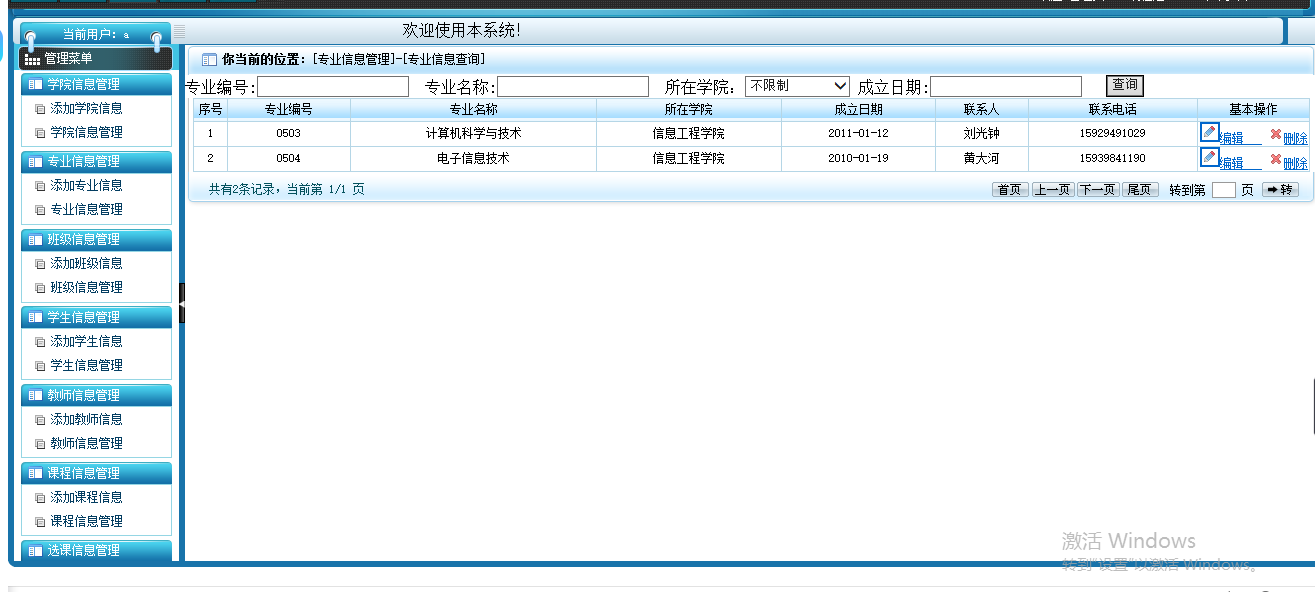The height and width of the screenshot is (592, 1315).
Task: Click the contact name 黄大河
Action: 981,158
